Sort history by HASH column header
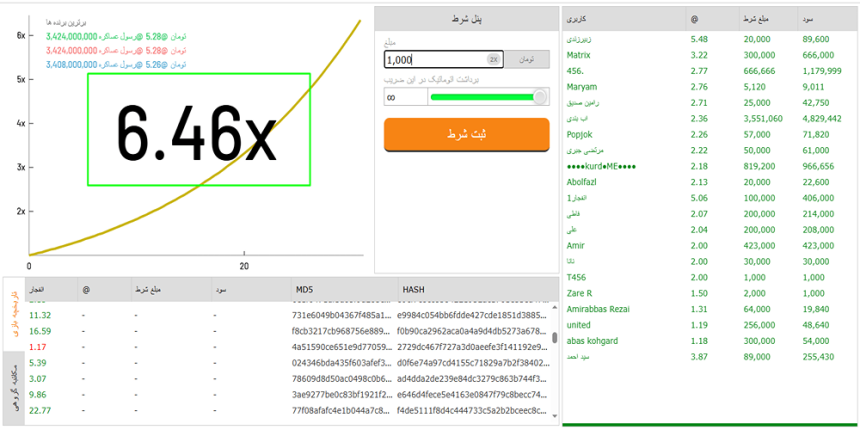Viewport: 860px width, 430px height. pos(413,290)
